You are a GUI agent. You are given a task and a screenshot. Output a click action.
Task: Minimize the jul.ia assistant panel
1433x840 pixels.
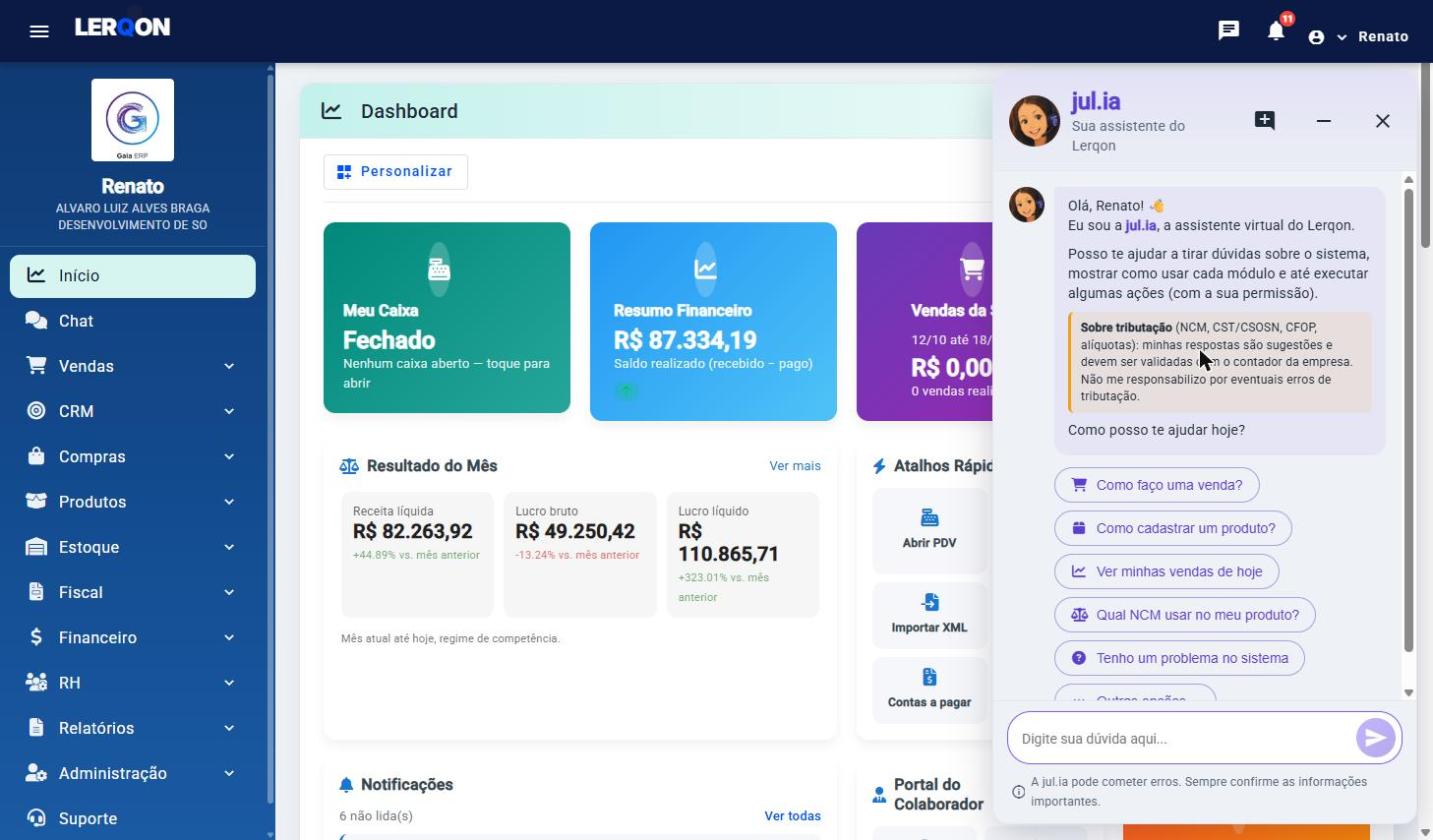[1324, 121]
